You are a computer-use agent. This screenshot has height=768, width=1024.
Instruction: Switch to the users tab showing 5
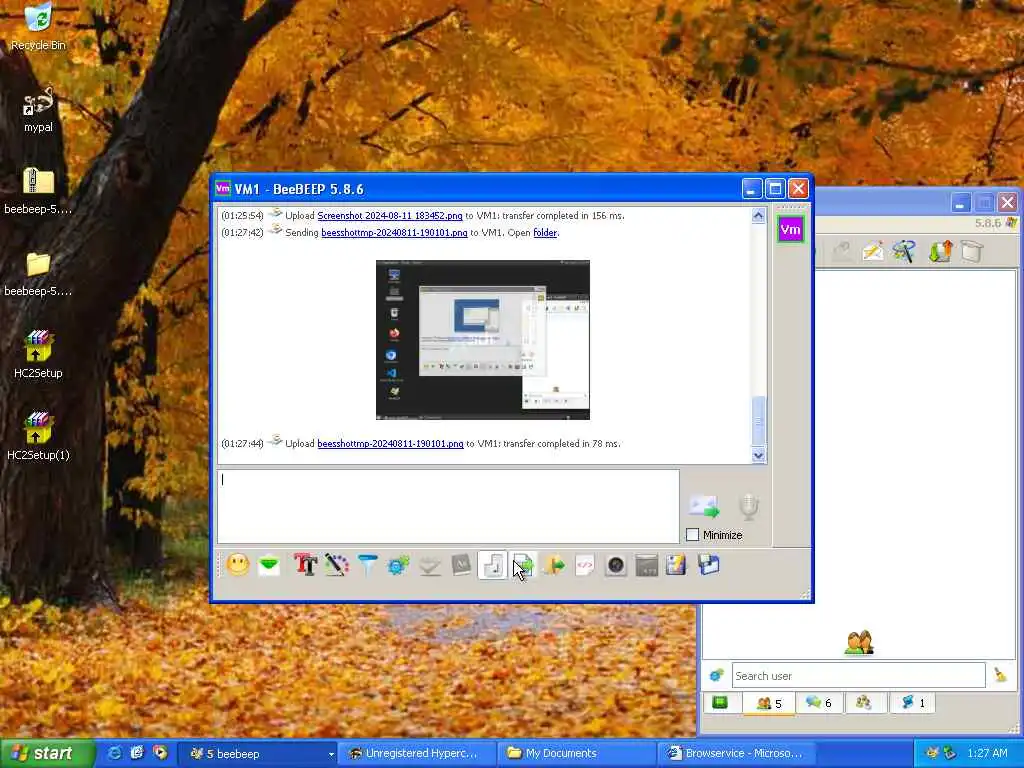tap(769, 703)
